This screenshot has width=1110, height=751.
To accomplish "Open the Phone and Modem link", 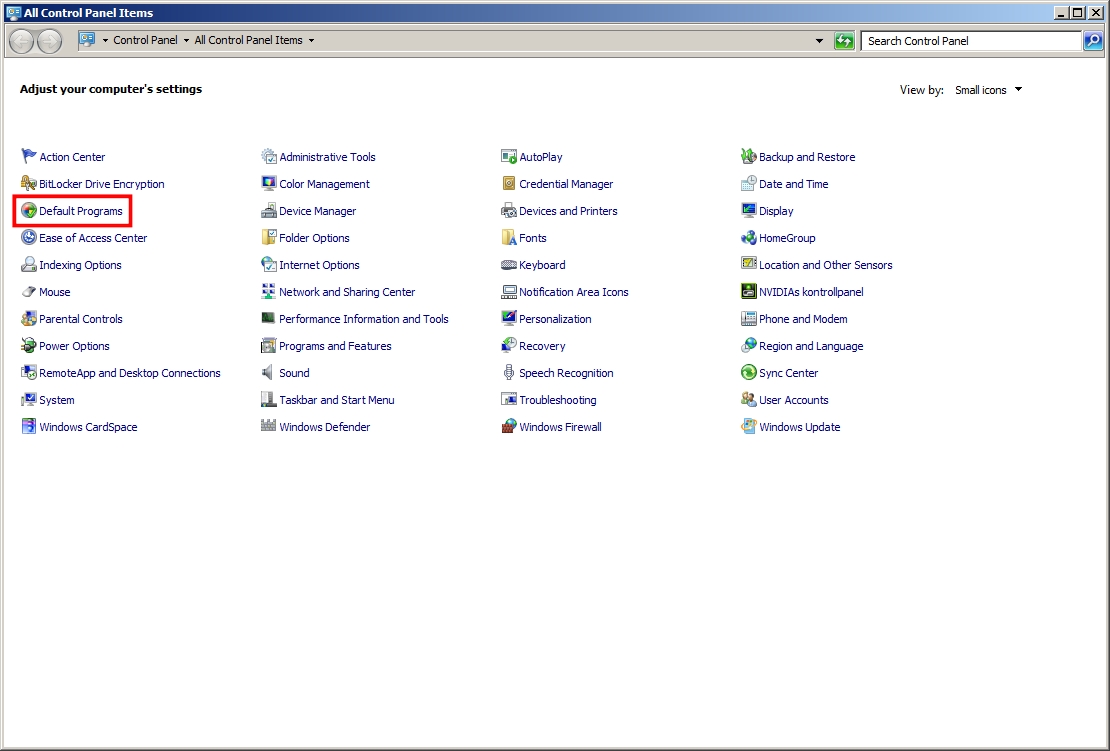I will pos(803,319).
